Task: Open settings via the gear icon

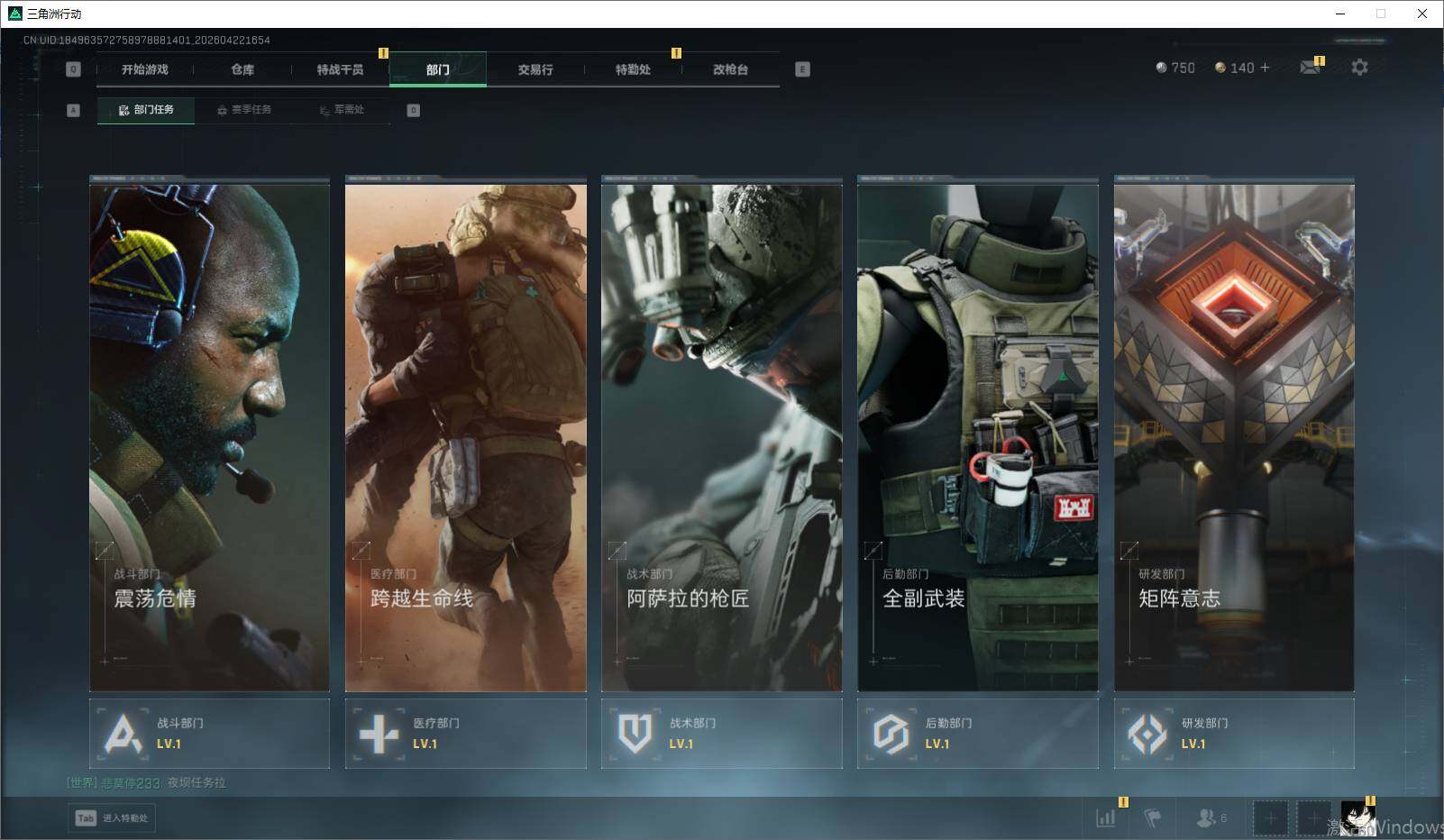Action: 1359,68
